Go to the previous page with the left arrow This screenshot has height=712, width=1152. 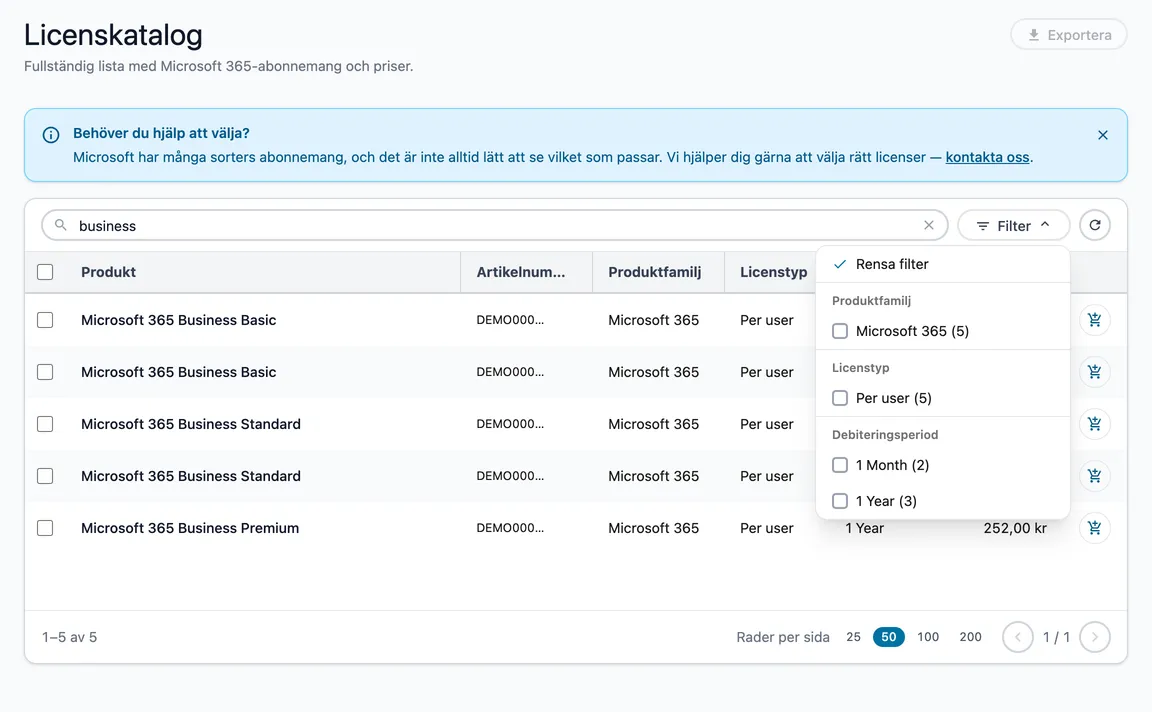(x=1018, y=637)
